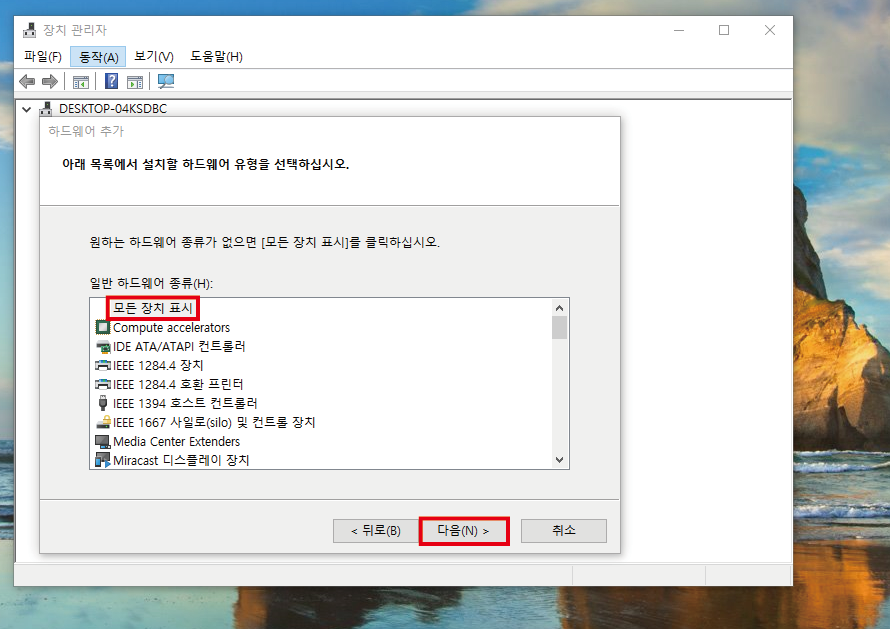This screenshot has height=629, width=890.
Task: Open the 동작(A) menu
Action: pos(98,57)
